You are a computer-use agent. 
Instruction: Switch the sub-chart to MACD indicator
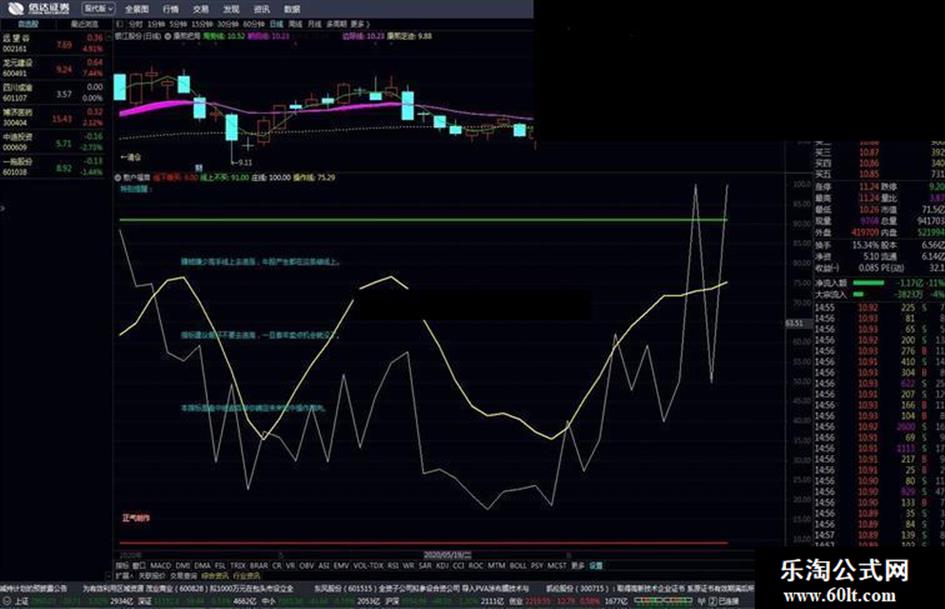[161, 566]
